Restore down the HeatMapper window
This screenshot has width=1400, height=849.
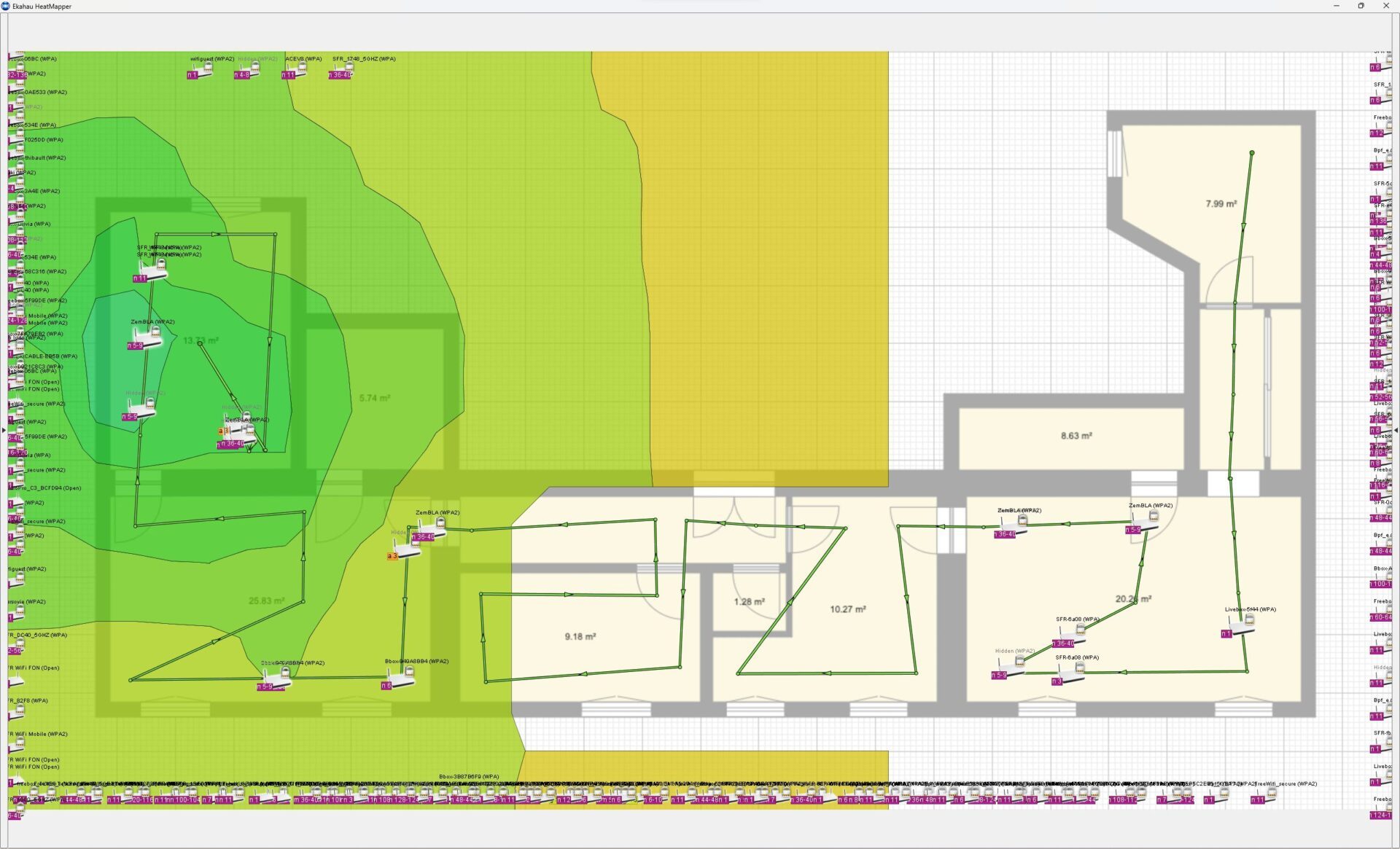pyautogui.click(x=1361, y=6)
